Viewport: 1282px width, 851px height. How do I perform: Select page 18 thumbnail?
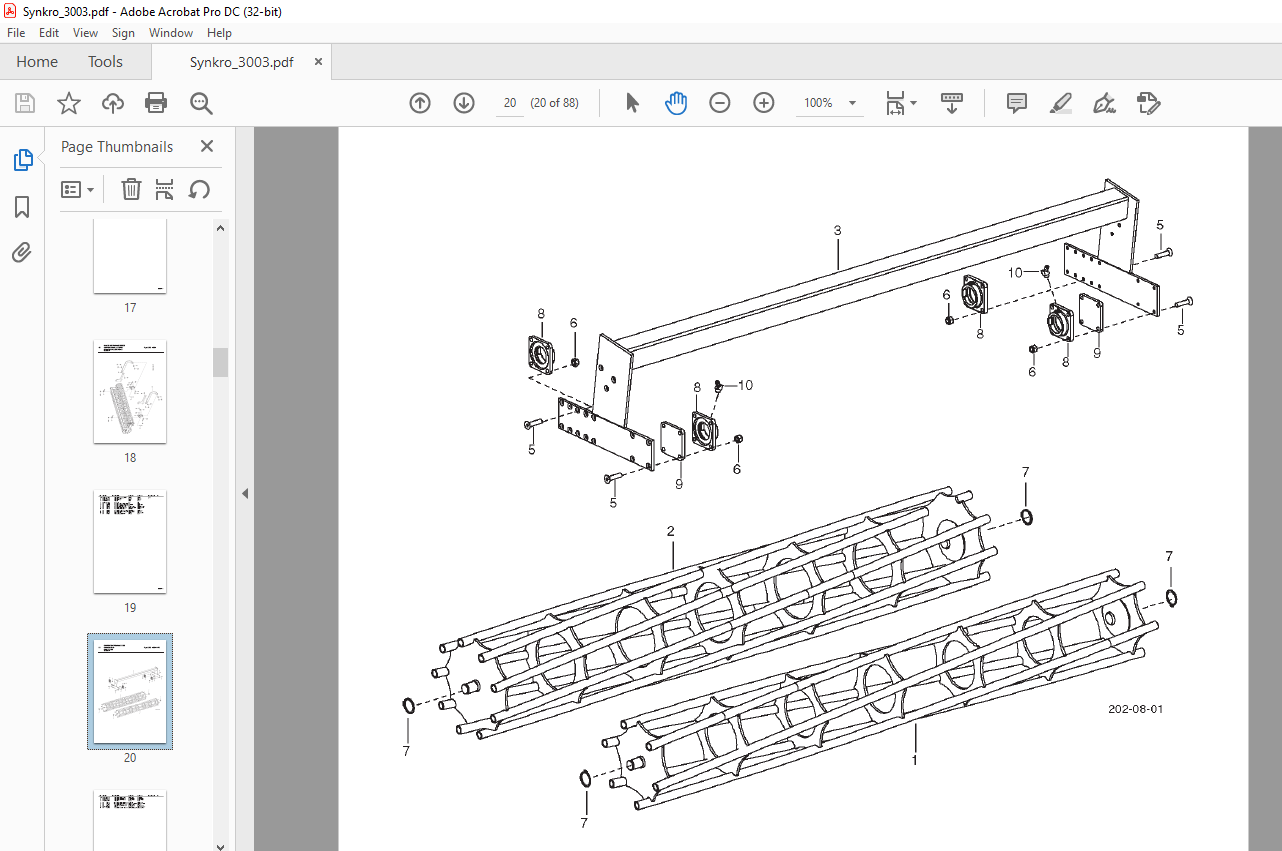pos(130,391)
